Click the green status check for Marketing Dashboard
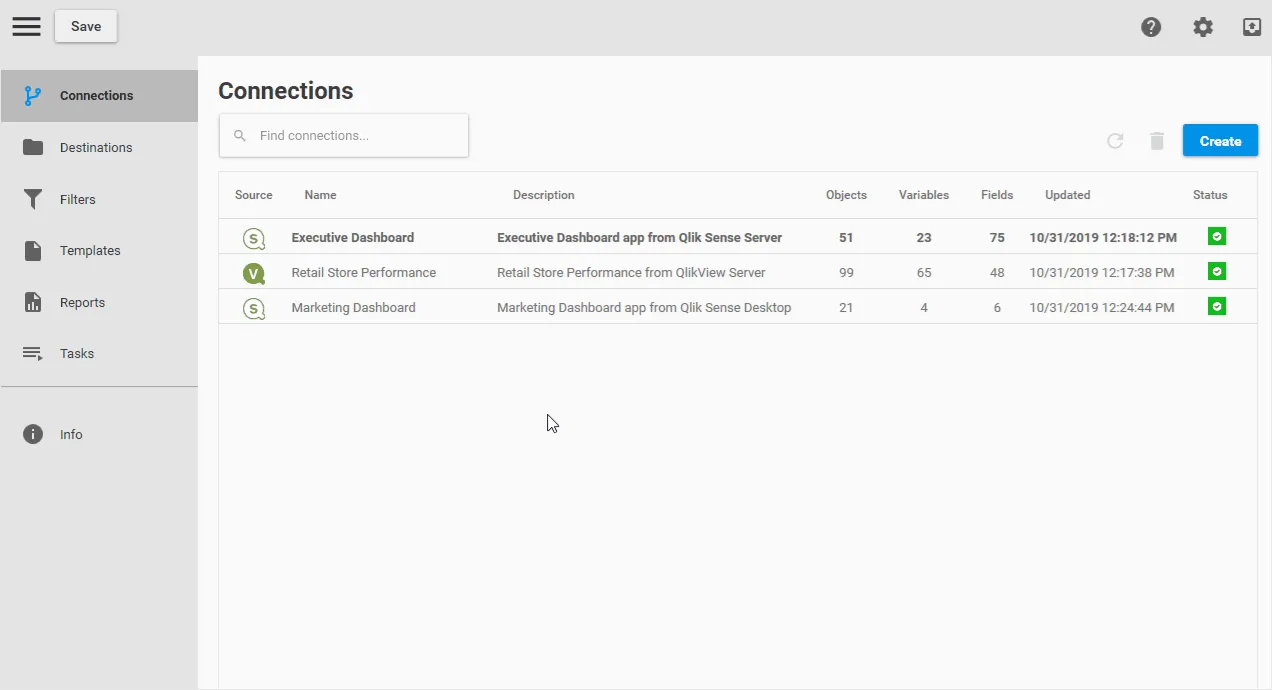This screenshot has width=1272, height=690. [1216, 306]
